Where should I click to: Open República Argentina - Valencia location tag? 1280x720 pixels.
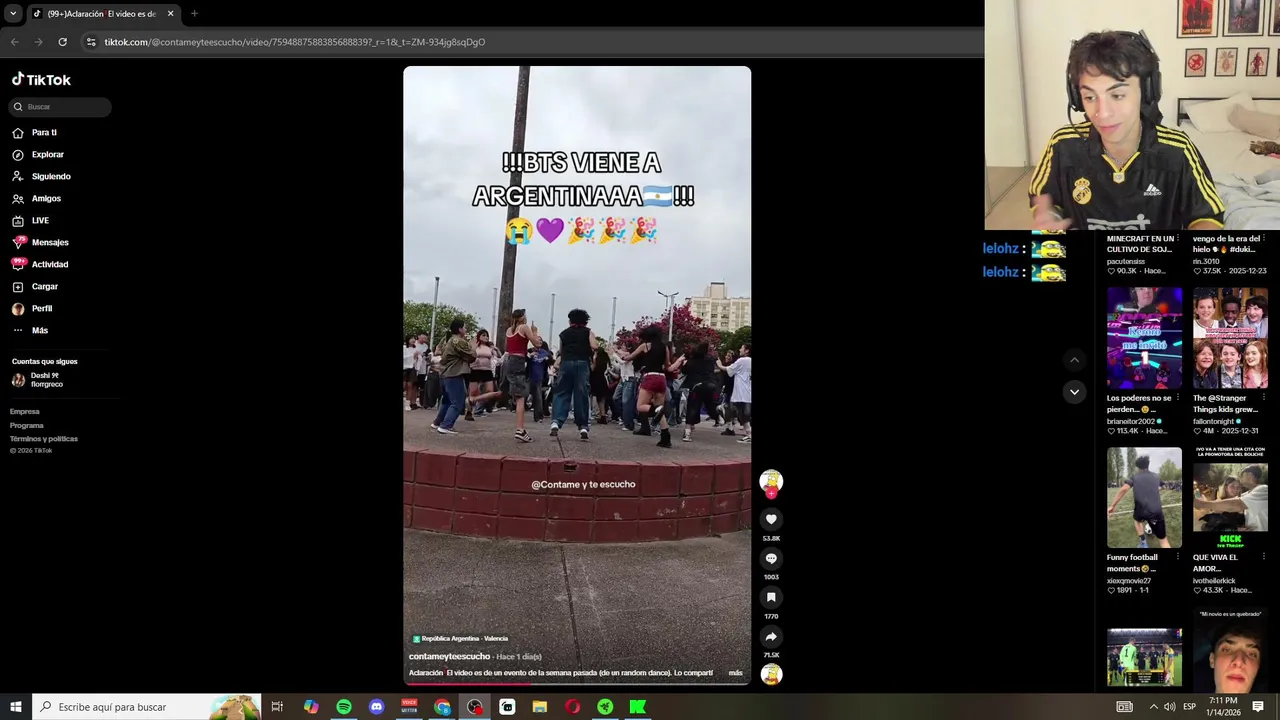(x=460, y=638)
